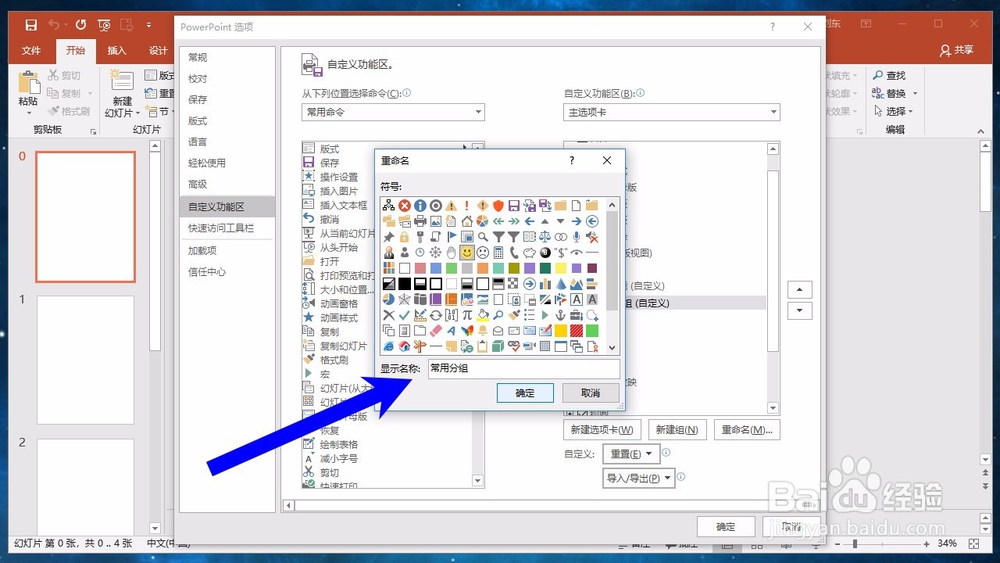Select the pink eraser symbol
This screenshot has width=1000, height=563.
pos(436,331)
